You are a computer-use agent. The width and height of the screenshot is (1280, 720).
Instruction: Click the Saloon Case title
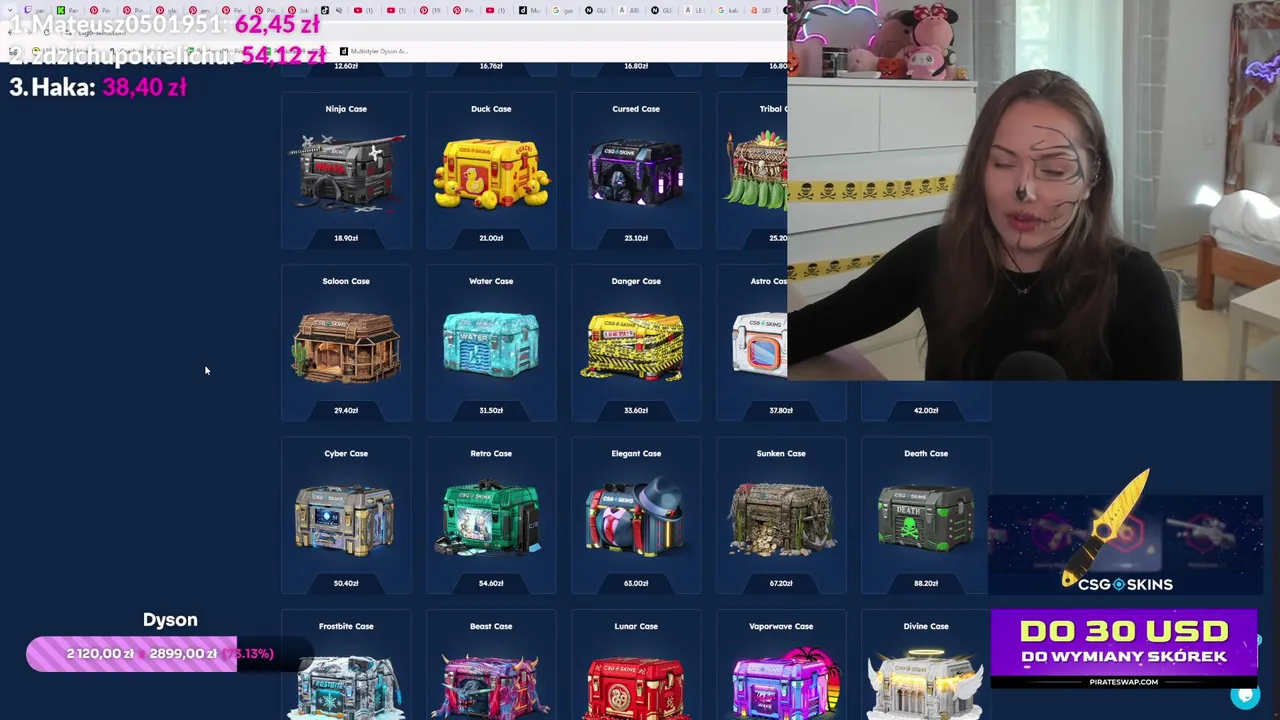346,281
